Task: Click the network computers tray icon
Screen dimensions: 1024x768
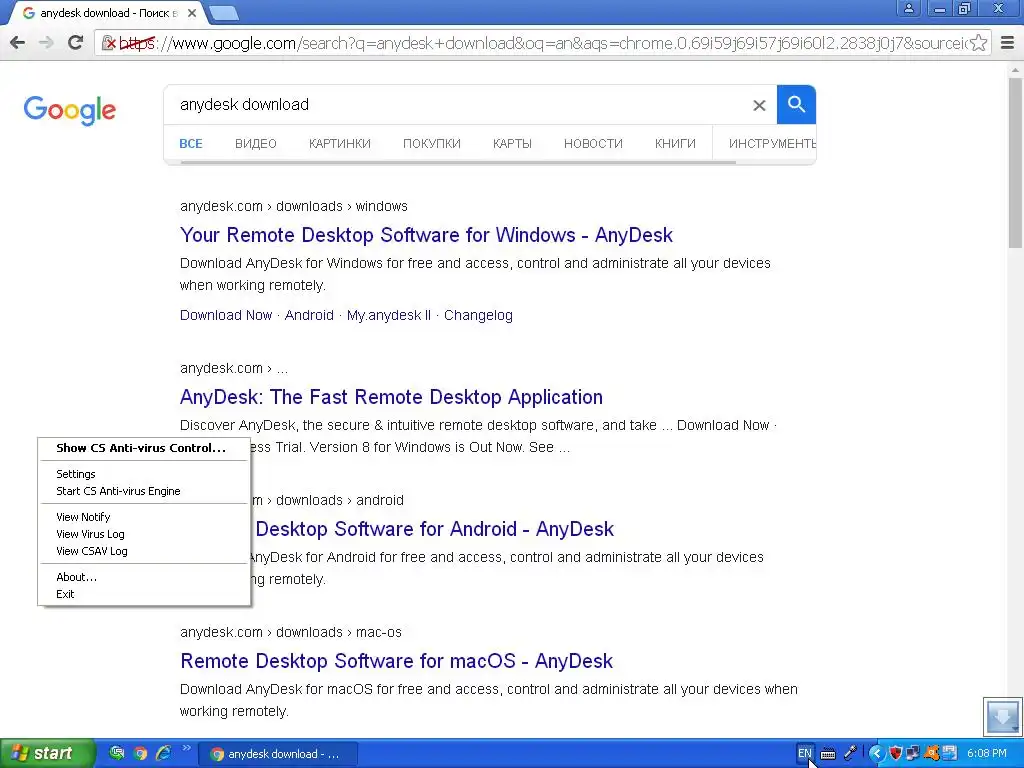Action: [x=913, y=754]
